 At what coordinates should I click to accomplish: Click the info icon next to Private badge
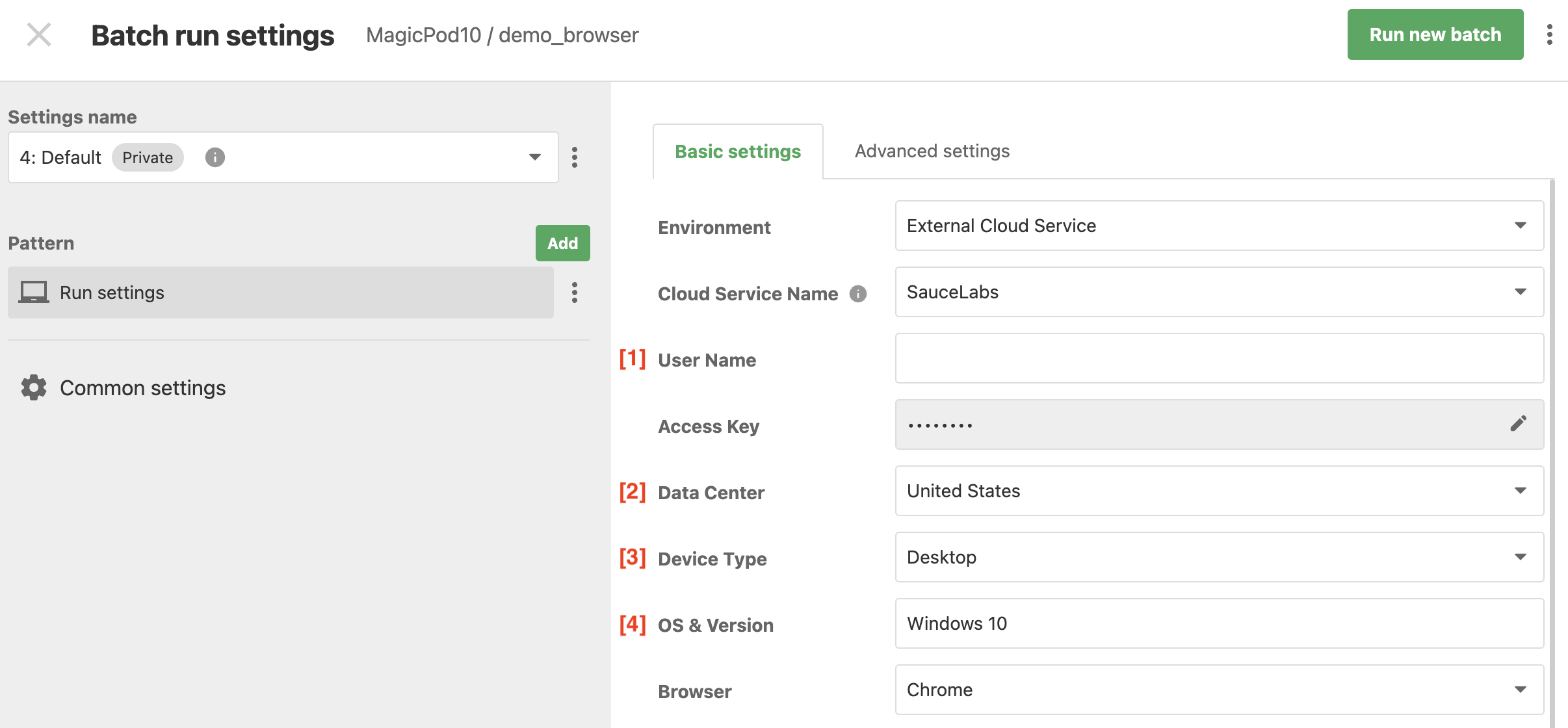pyautogui.click(x=215, y=157)
